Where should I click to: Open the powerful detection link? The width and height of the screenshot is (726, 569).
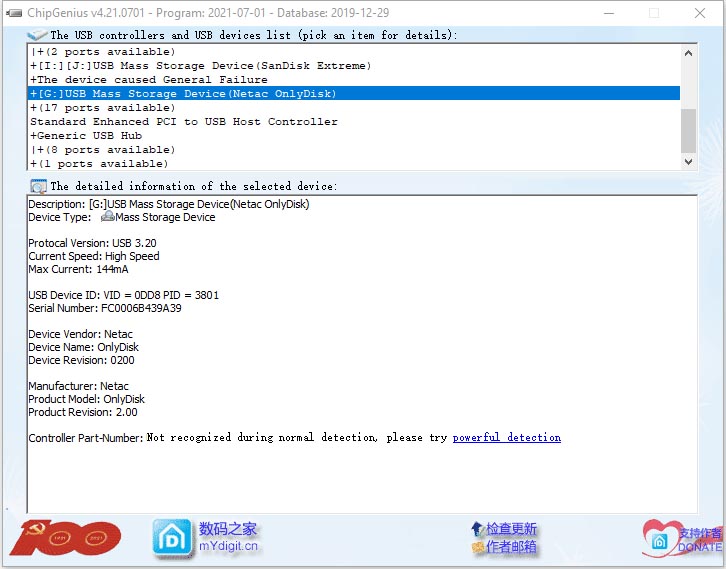507,438
